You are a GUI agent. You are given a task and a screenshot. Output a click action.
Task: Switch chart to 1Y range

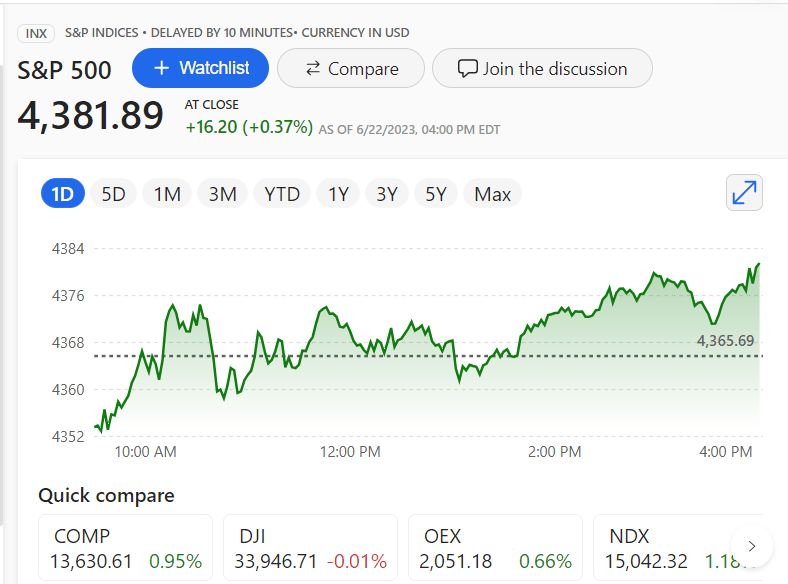[x=338, y=193]
